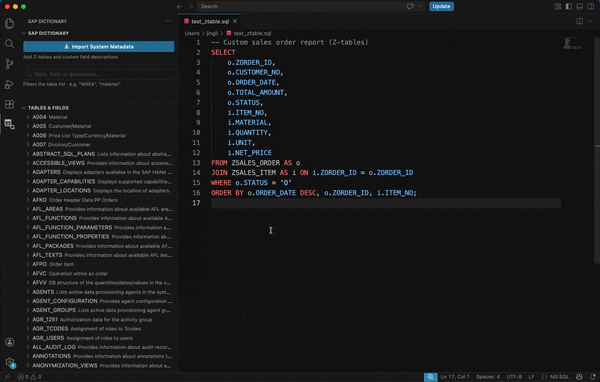Click the highlighted zoom status bar icon
This screenshot has height=382, width=600.
pyautogui.click(x=430, y=377)
